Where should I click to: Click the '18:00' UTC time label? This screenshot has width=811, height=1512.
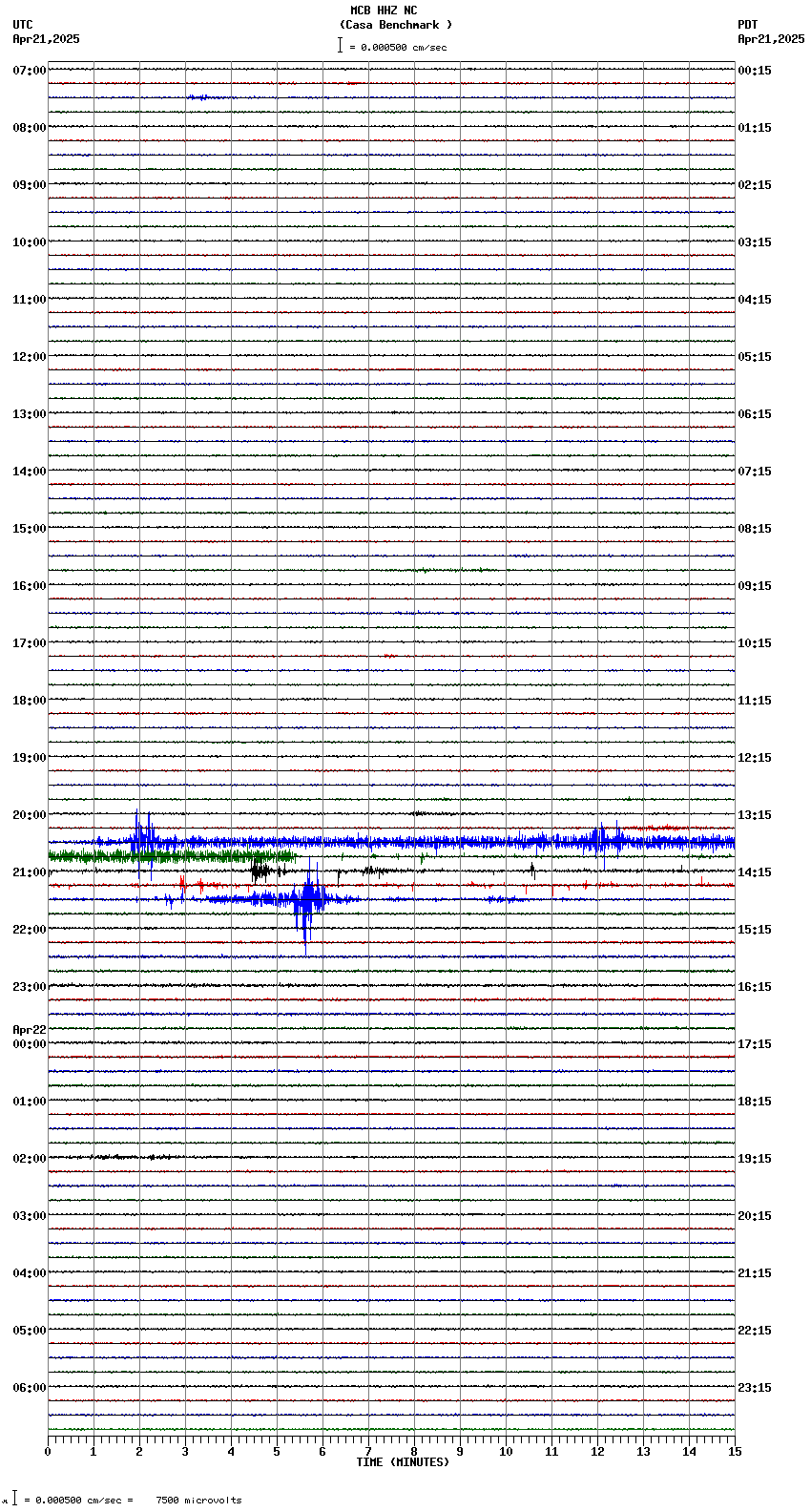point(30,701)
